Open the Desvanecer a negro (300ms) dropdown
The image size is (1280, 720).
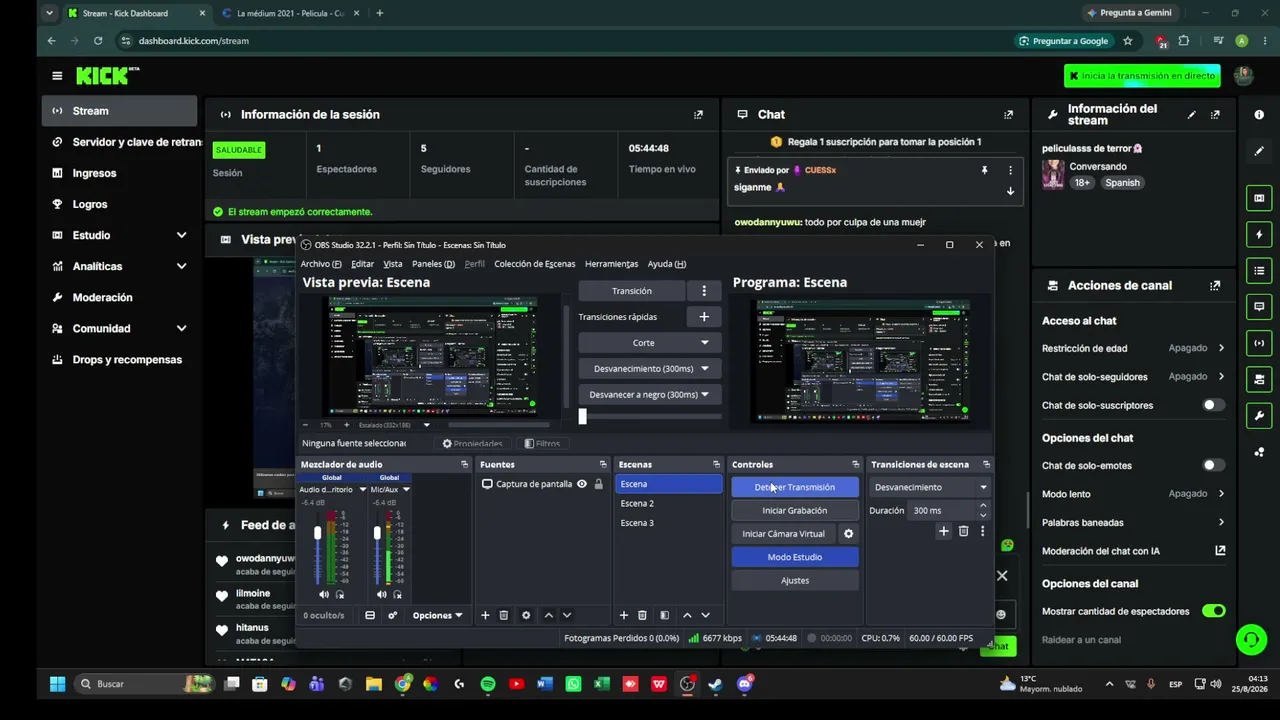pyautogui.click(x=649, y=395)
